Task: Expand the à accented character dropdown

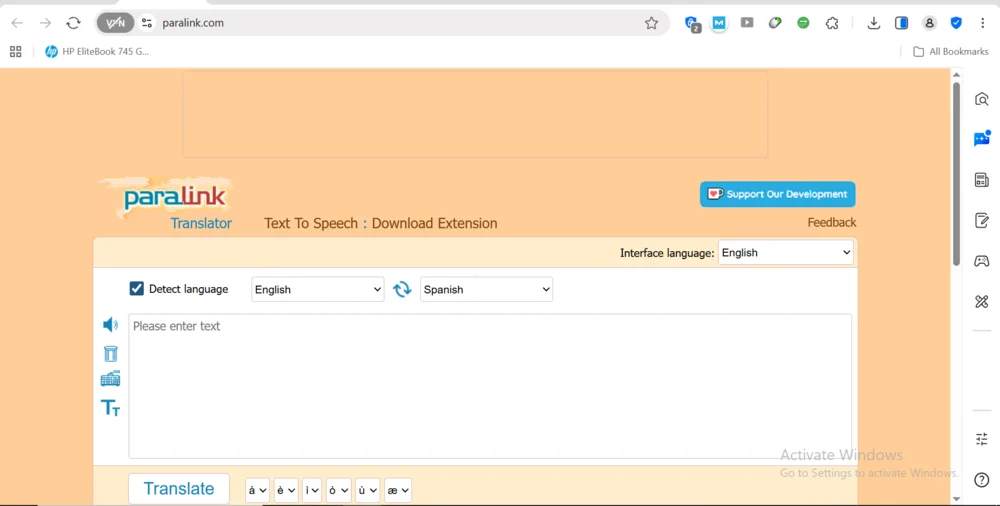Action: point(257,490)
